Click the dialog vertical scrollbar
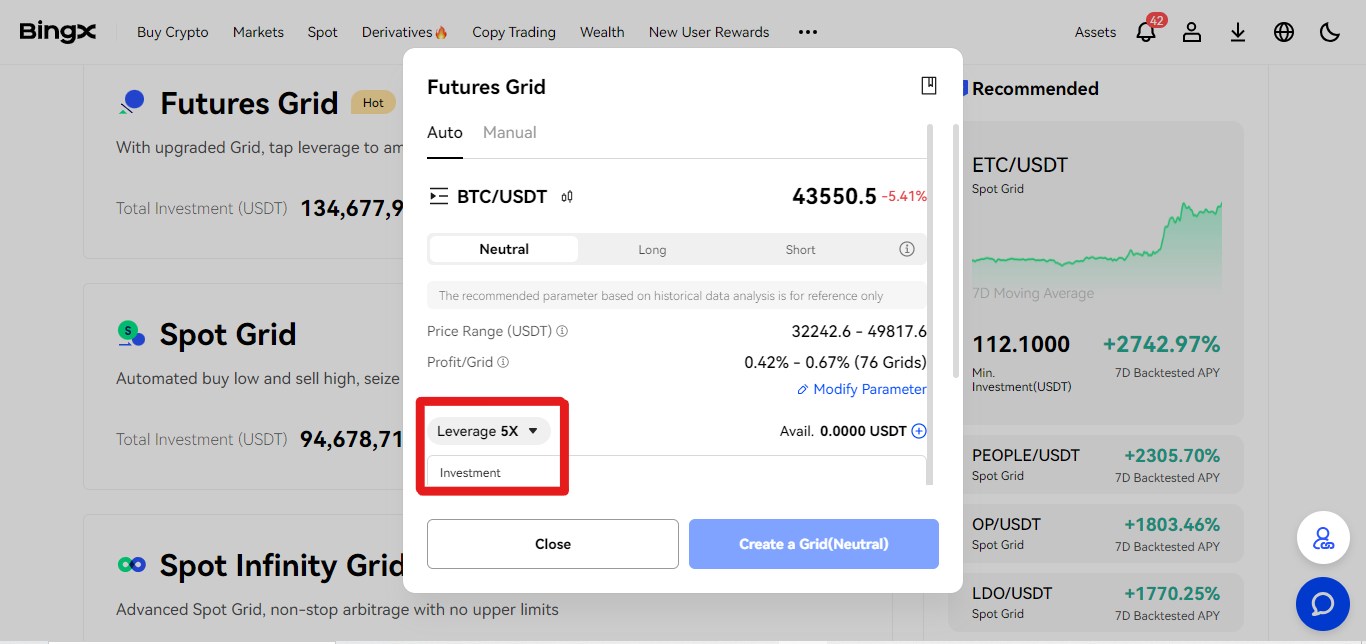Image resolution: width=1366 pixels, height=644 pixels. point(957,250)
